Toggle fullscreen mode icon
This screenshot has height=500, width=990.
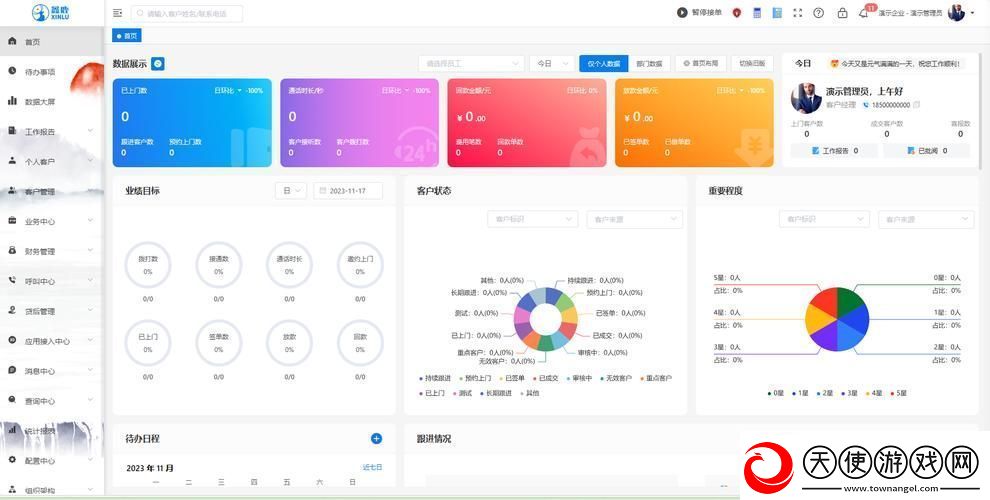click(798, 13)
